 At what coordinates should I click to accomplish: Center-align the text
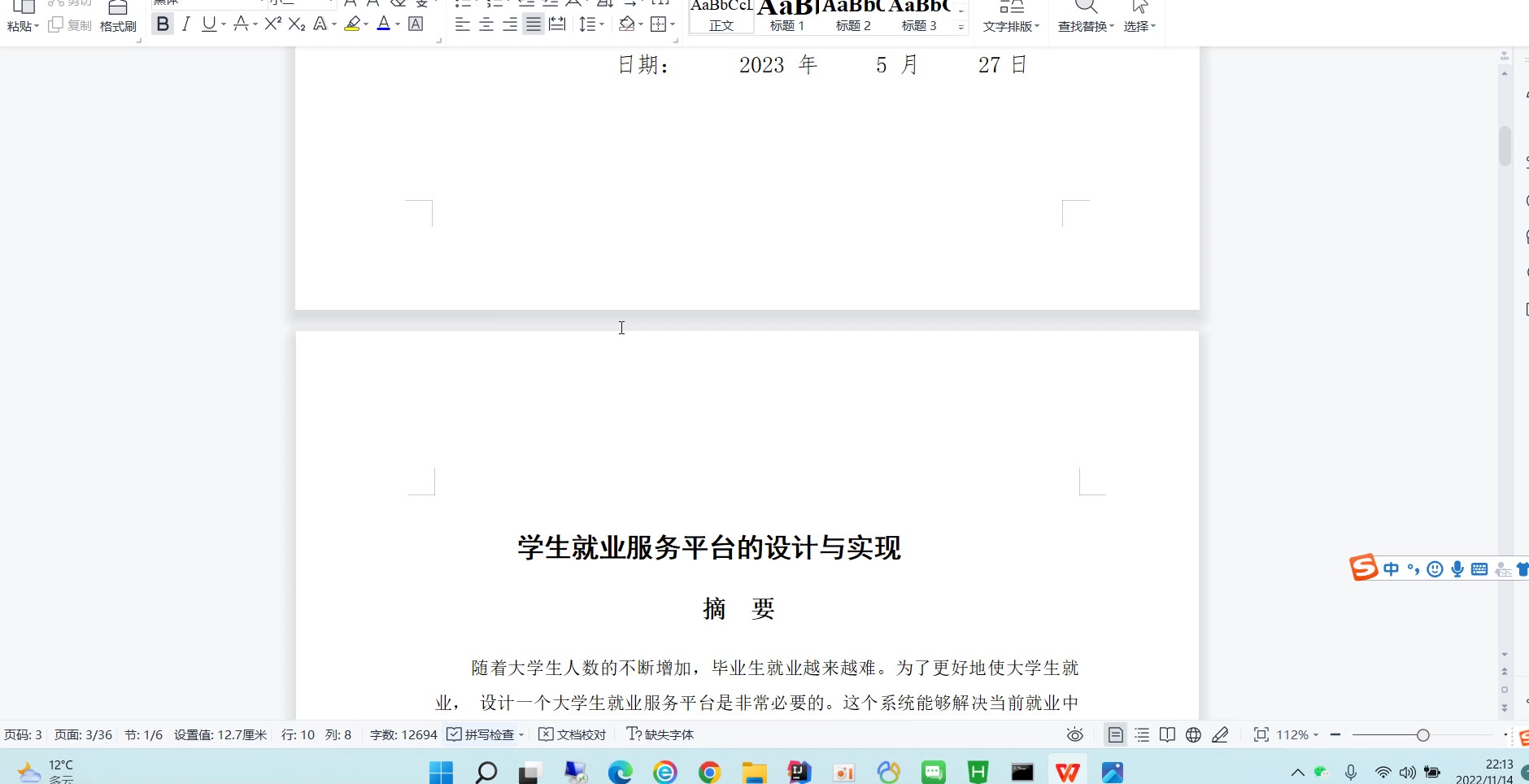click(486, 24)
